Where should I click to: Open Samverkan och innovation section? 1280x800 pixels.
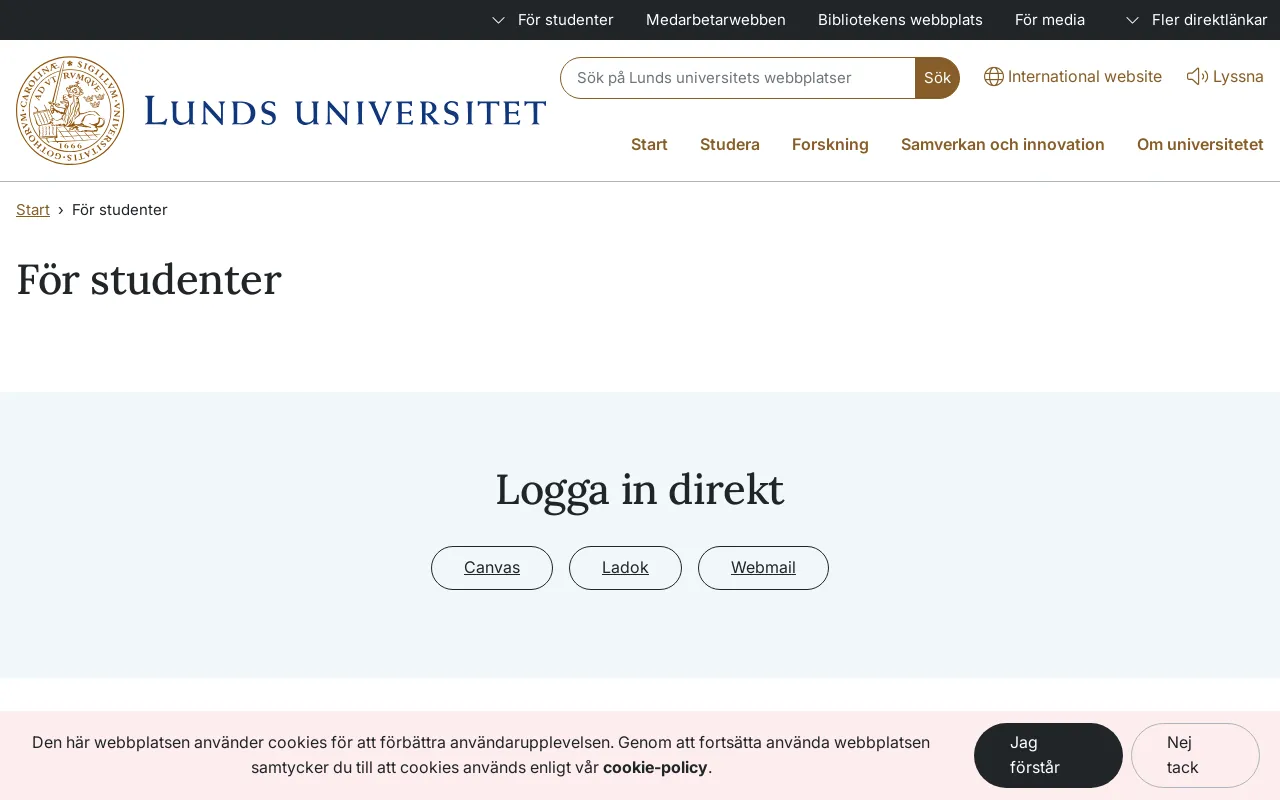tap(1003, 144)
